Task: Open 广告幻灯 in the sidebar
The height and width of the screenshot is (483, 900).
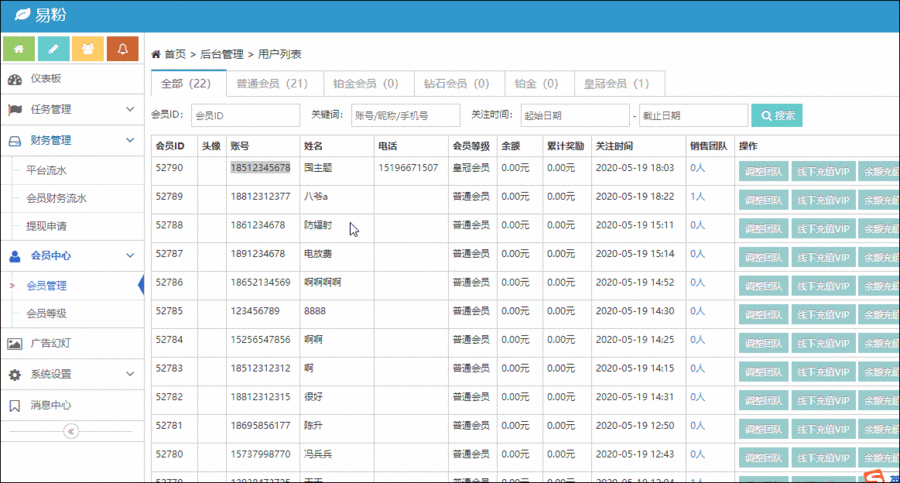Action: (x=50, y=343)
